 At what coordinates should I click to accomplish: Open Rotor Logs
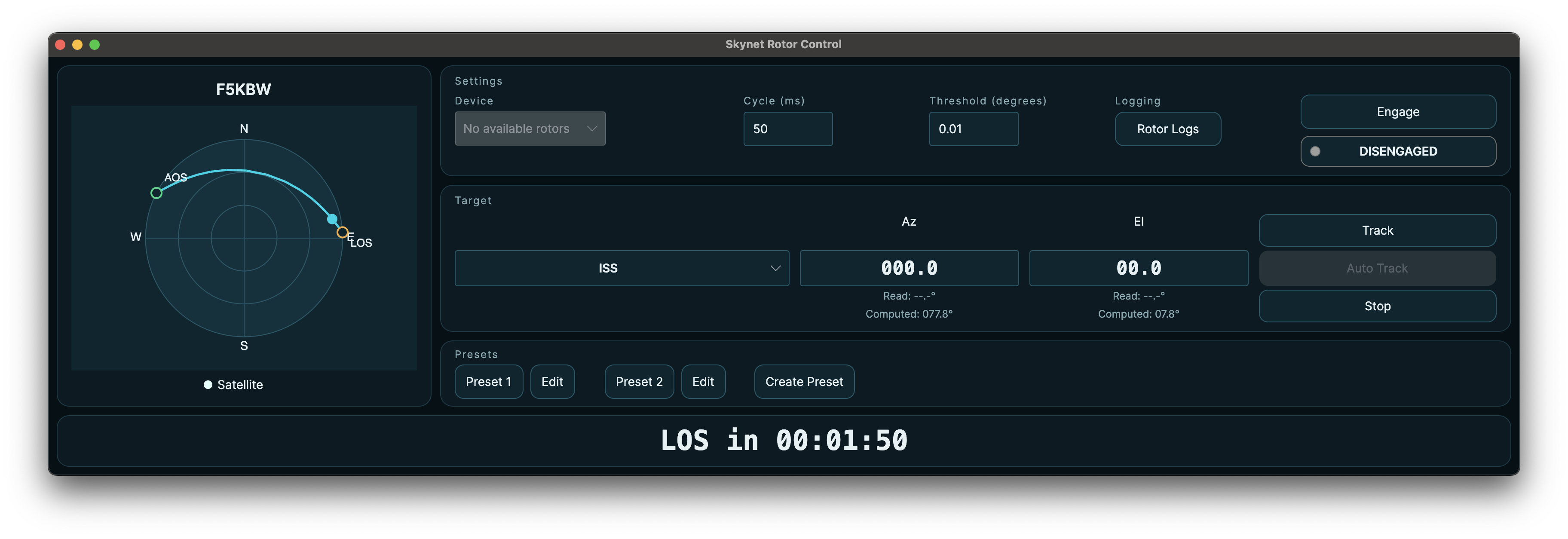tap(1167, 129)
